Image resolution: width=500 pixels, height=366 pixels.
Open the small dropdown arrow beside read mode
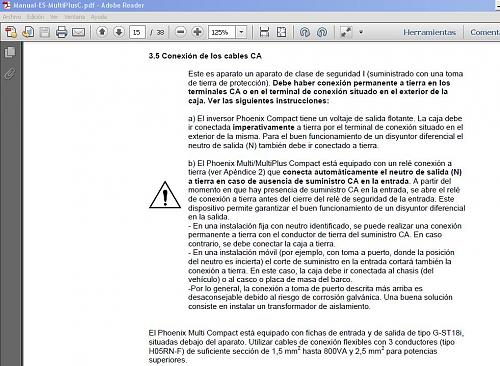(361, 32)
